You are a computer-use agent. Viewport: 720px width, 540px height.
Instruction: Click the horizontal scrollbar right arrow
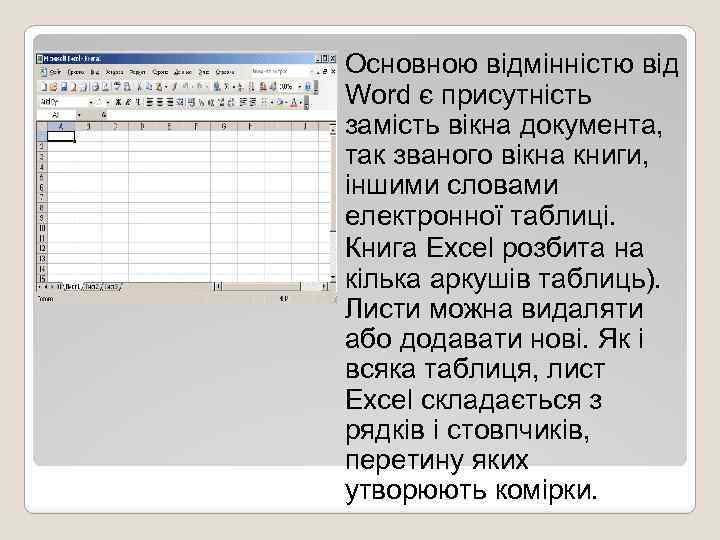pos(324,287)
